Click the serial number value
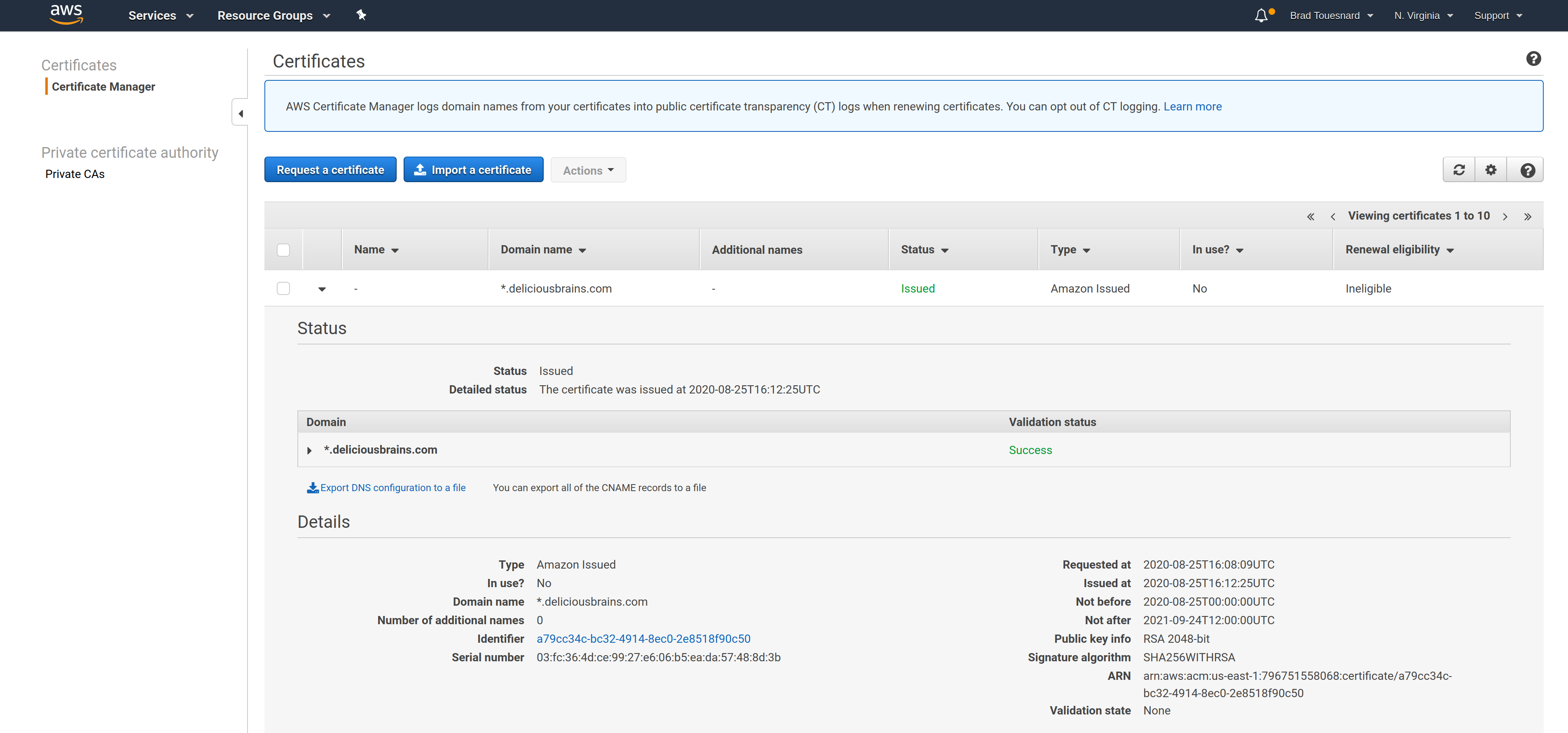Screen dimensions: 1568x733 pyautogui.click(x=659, y=658)
